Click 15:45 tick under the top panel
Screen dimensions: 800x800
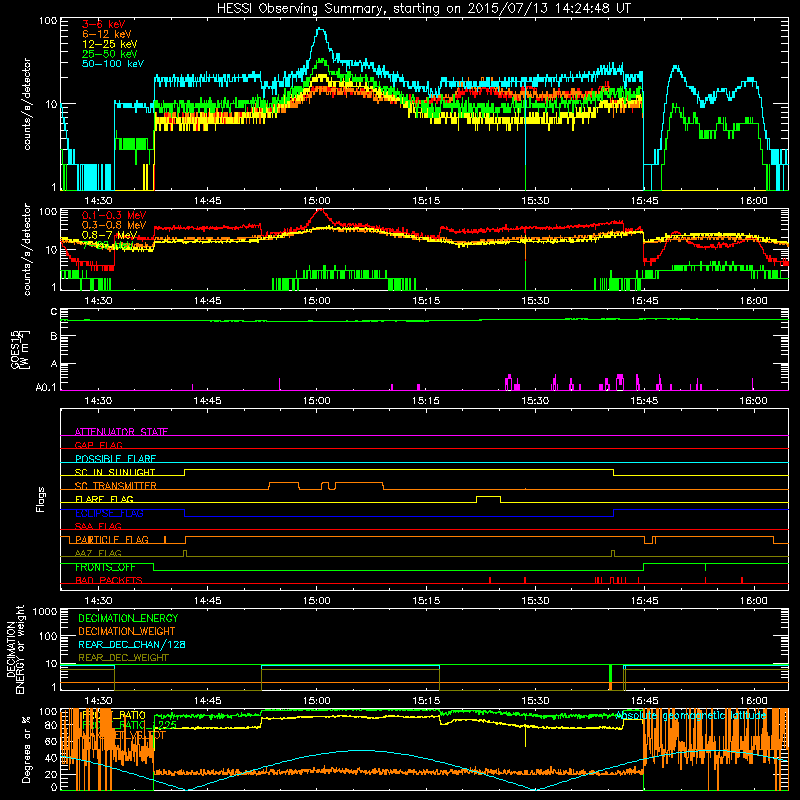[x=644, y=201]
